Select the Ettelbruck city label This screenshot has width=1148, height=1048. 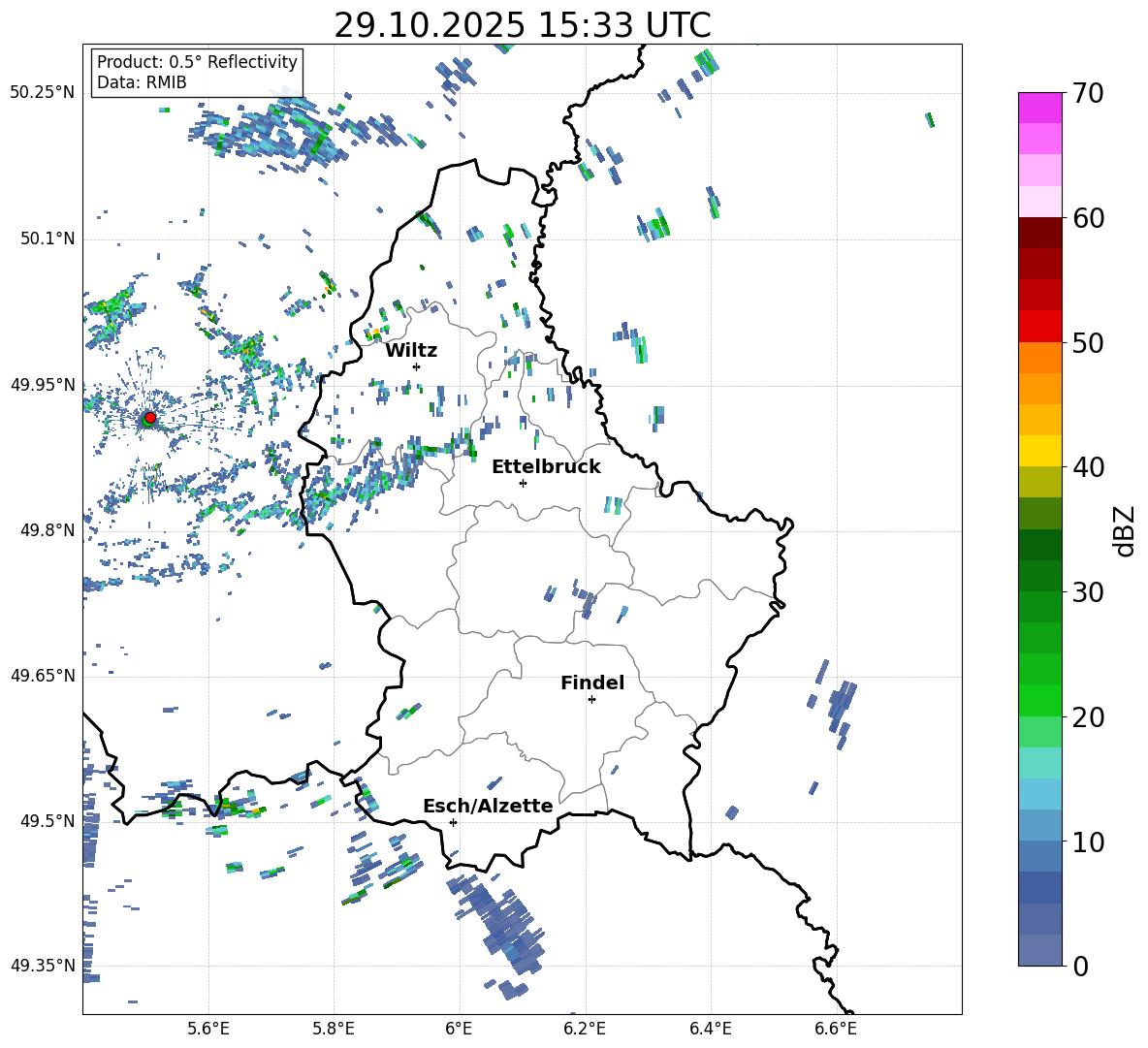(545, 466)
